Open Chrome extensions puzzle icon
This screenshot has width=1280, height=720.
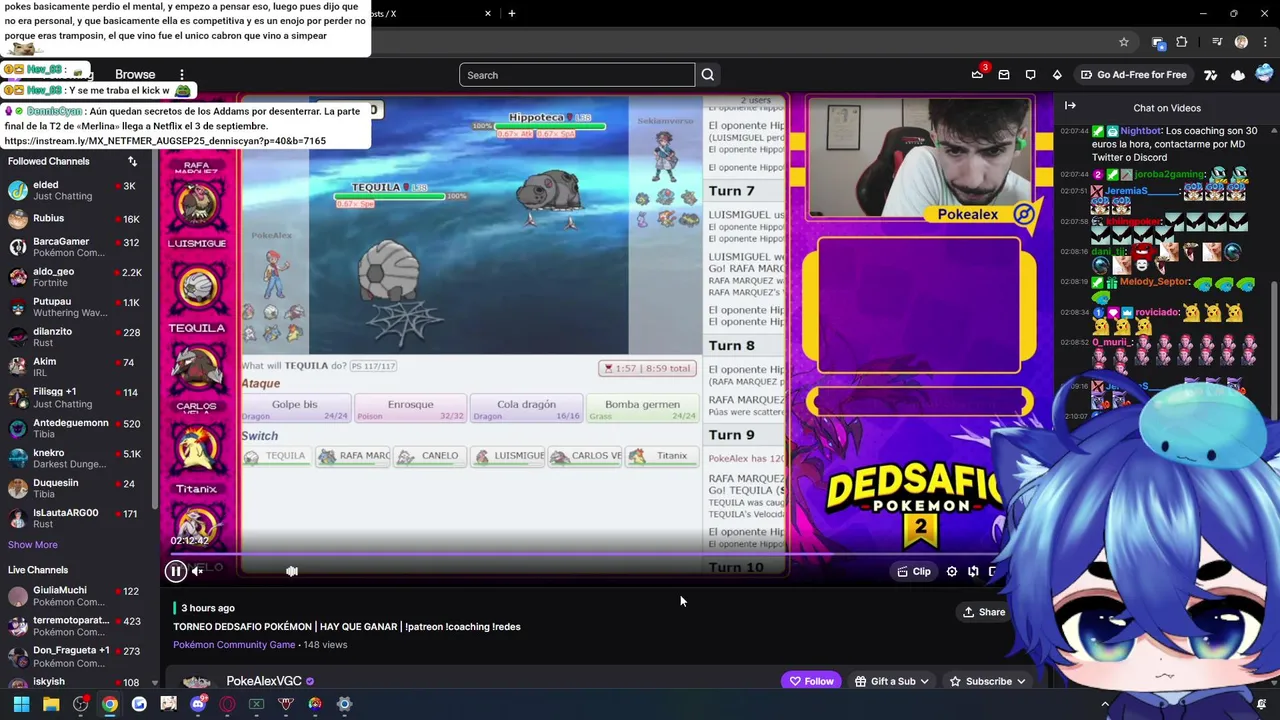click(x=1181, y=42)
